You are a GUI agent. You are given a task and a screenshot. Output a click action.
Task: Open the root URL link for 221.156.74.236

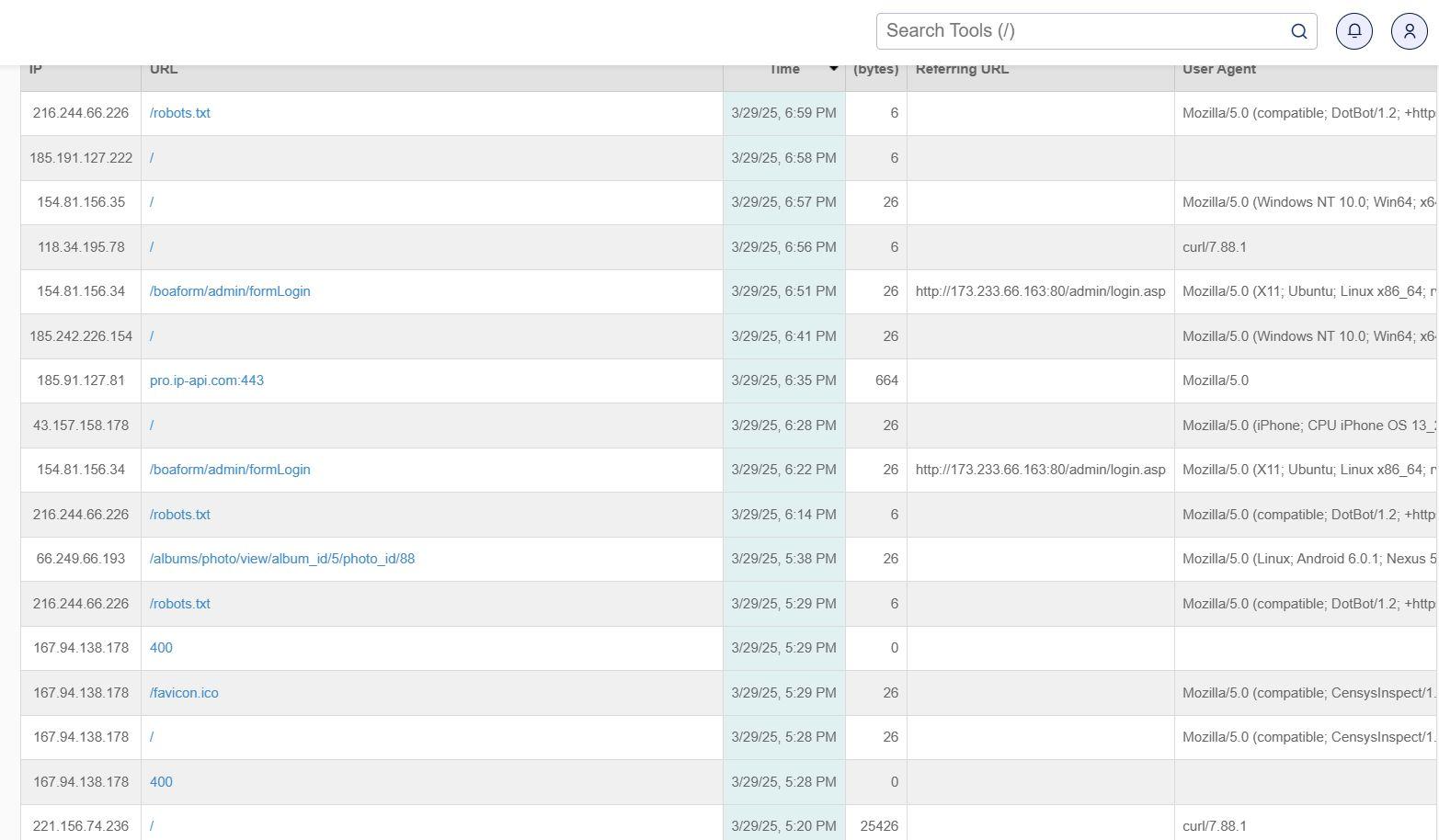(x=152, y=826)
